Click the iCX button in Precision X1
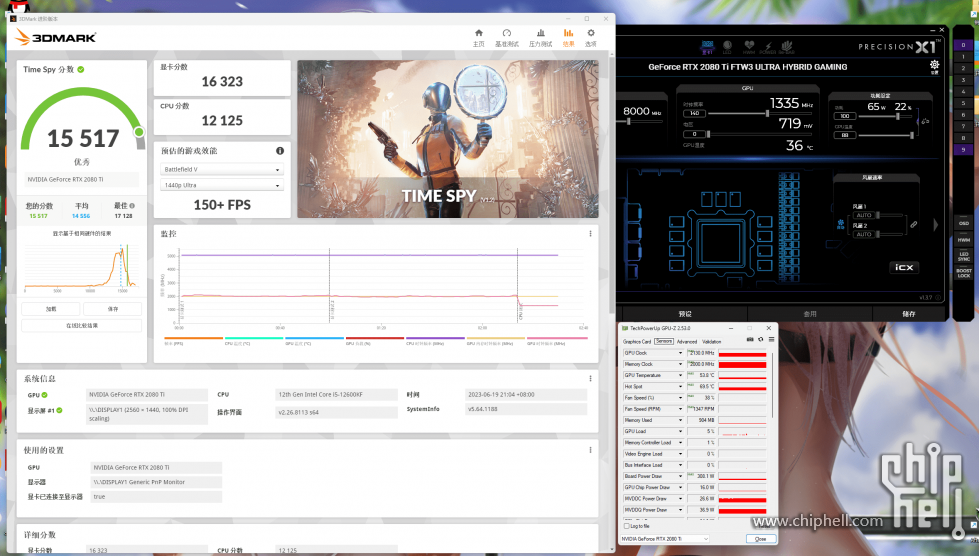This screenshot has width=979, height=556. click(x=904, y=267)
